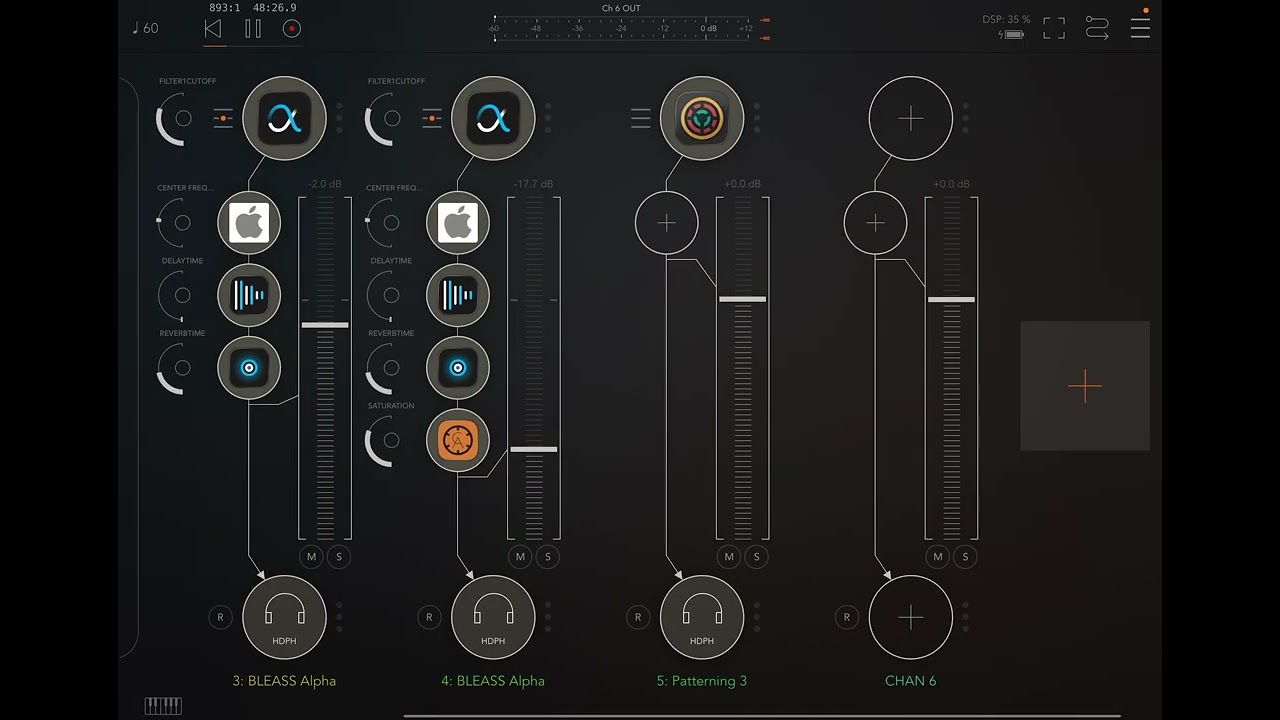The height and width of the screenshot is (720, 1280).
Task: Solo channel 4 BLEASS Alpha
Action: pos(548,557)
